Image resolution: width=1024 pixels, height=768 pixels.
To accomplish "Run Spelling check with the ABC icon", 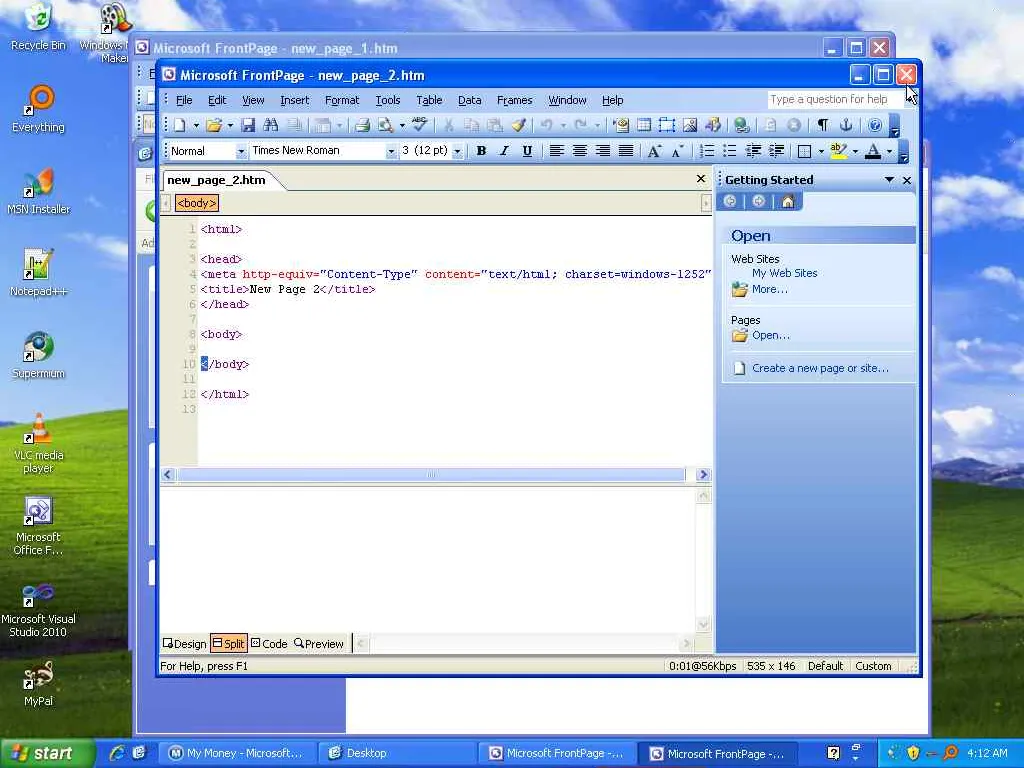I will (x=419, y=124).
